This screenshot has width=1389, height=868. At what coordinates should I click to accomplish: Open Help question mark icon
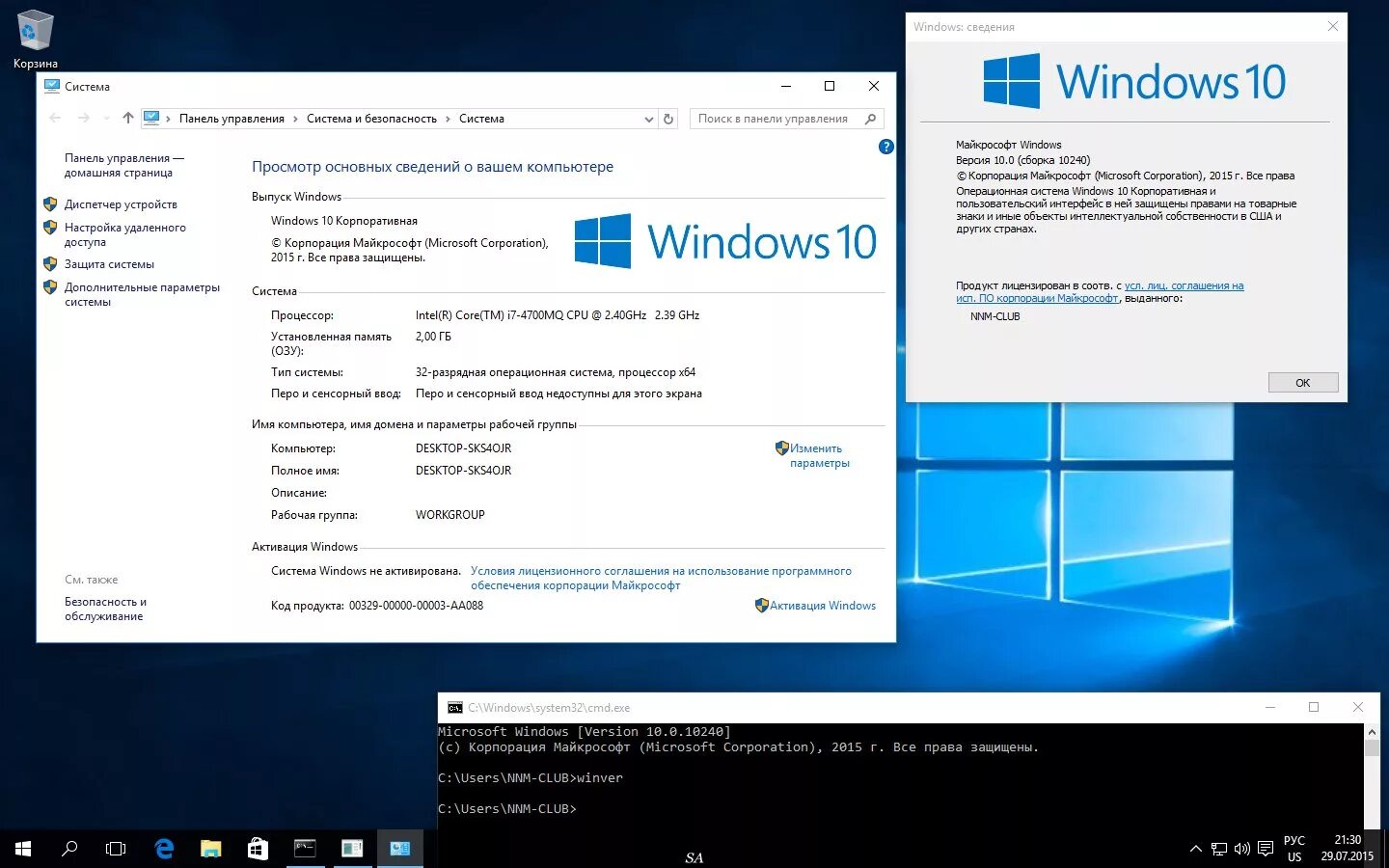coord(886,147)
